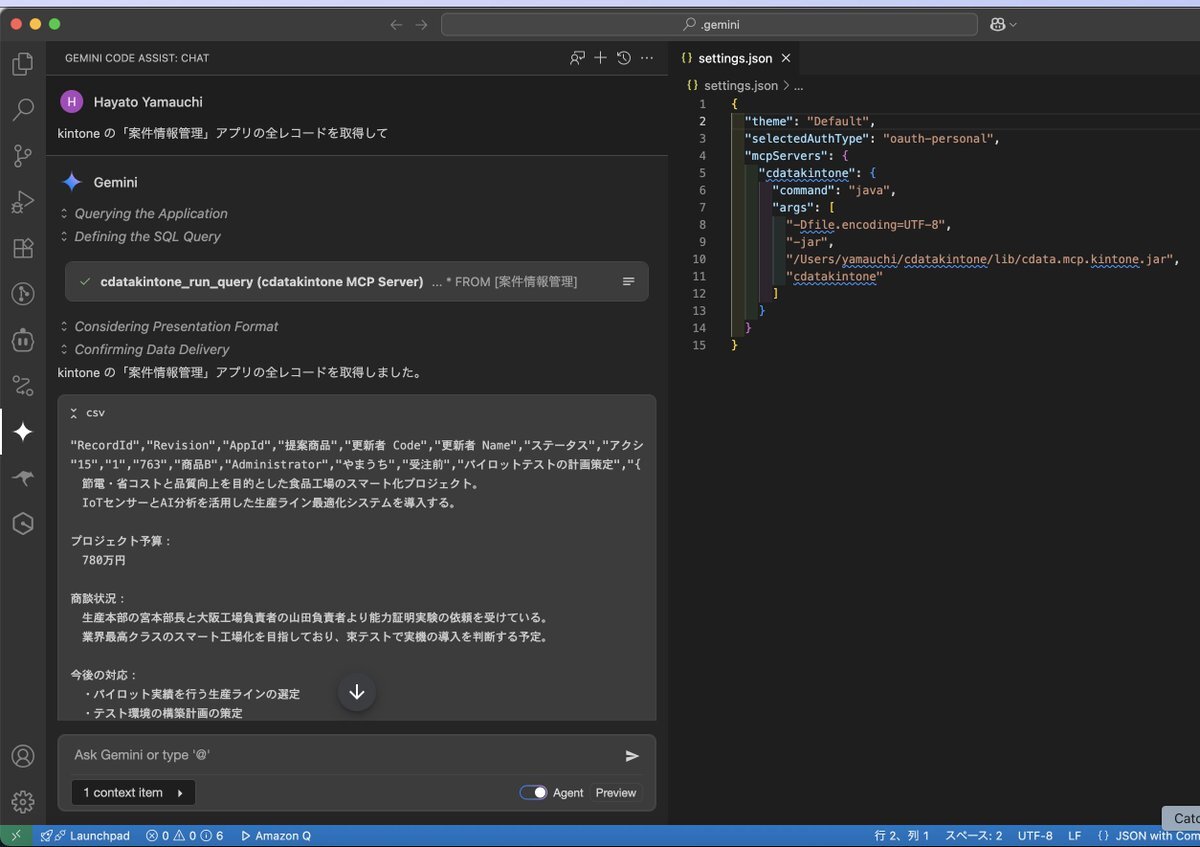Click the .gemini command center search box
Screen dimensions: 1200x847
point(709,24)
